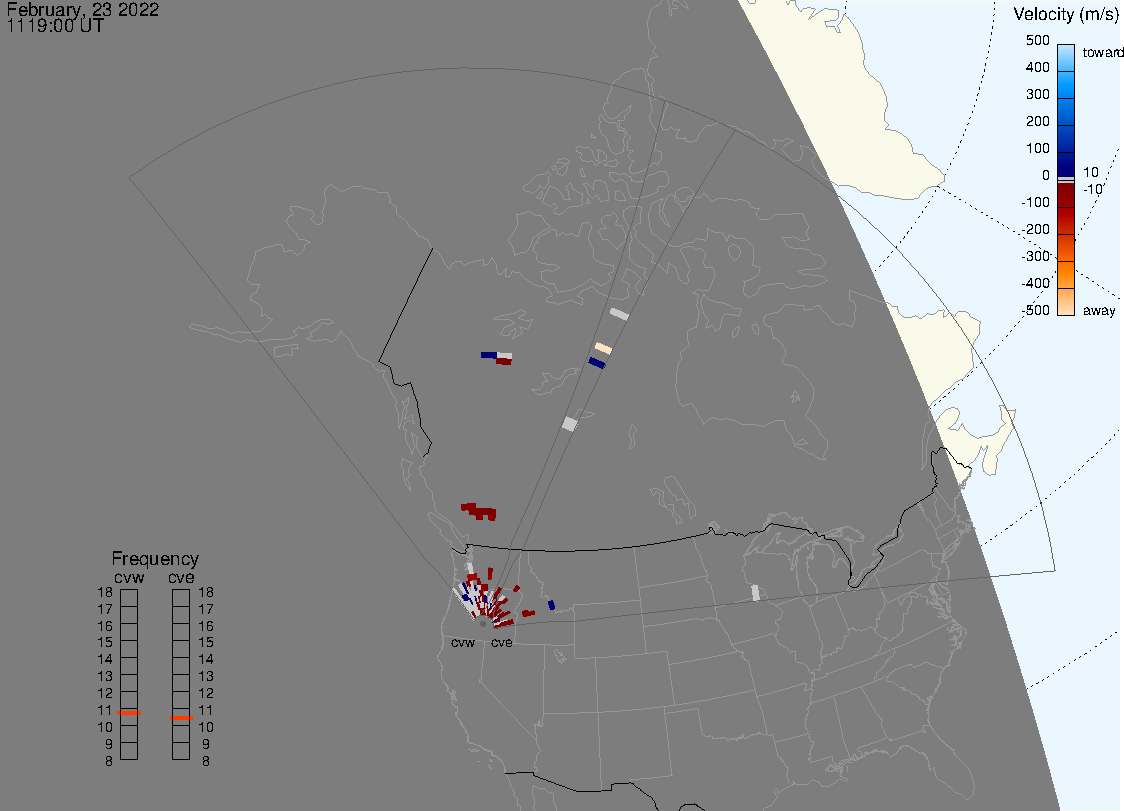Click the time stamp "1119:00 UT"
Screen dimensions: 1124x811
[x=55, y=26]
